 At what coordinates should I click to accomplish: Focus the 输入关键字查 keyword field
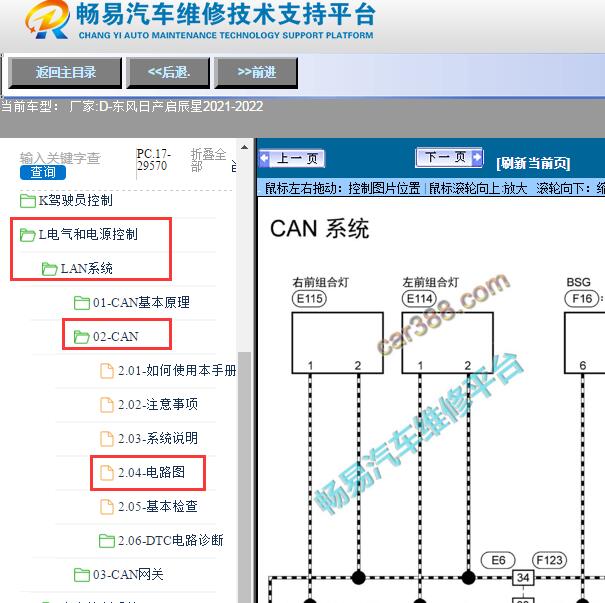pos(60,158)
